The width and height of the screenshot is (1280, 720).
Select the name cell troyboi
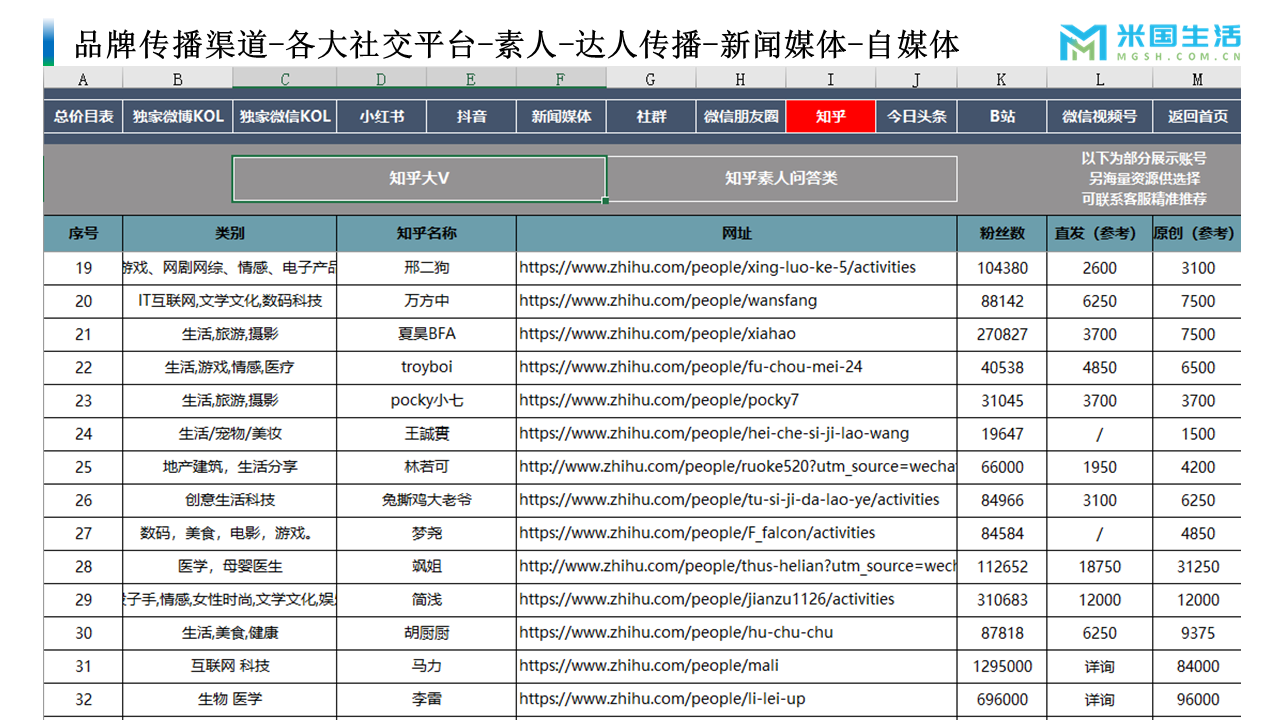(x=427, y=367)
